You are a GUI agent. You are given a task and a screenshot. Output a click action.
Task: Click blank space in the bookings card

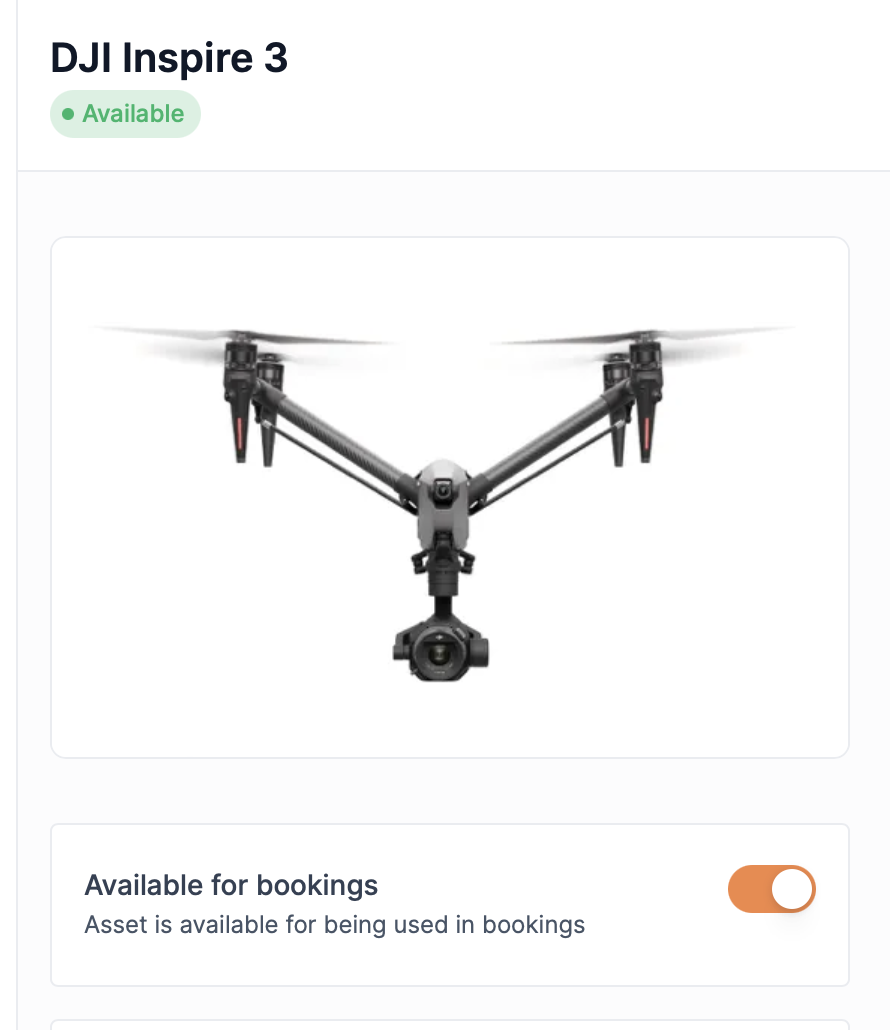[650, 950]
